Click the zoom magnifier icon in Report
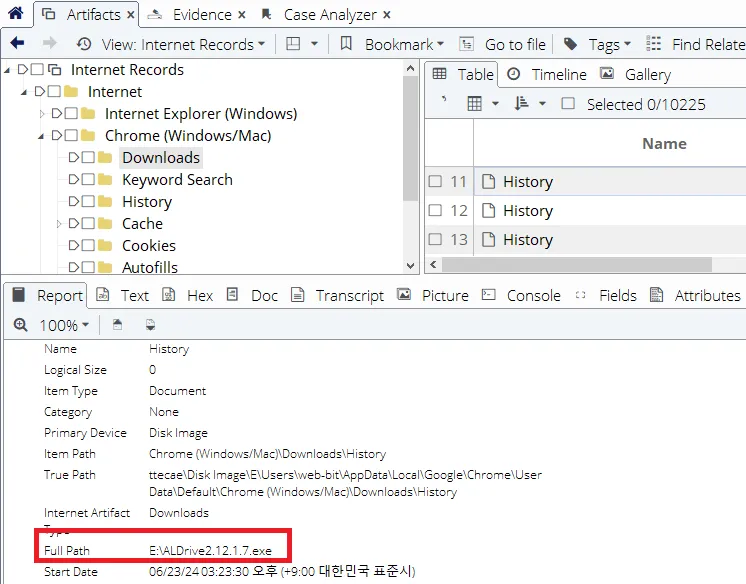The image size is (746, 584). click(21, 325)
